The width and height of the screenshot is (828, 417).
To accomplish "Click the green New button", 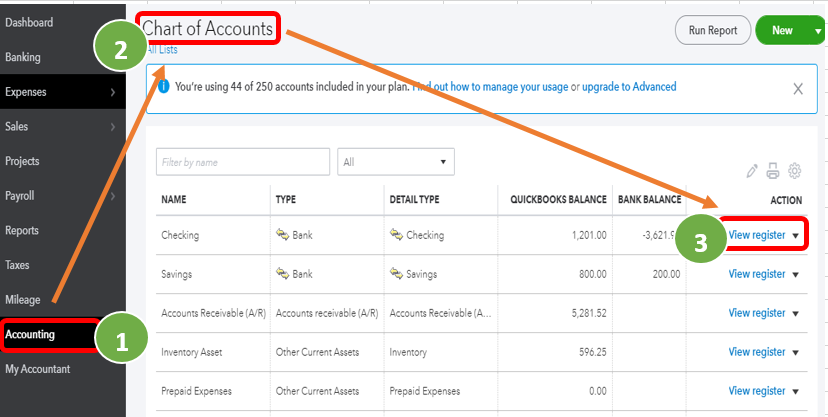I will pos(782,30).
